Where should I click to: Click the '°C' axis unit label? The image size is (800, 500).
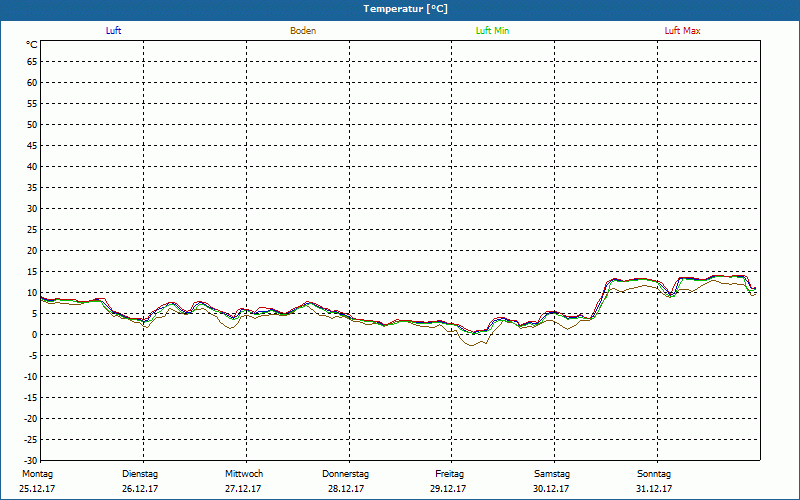pyautogui.click(x=32, y=45)
